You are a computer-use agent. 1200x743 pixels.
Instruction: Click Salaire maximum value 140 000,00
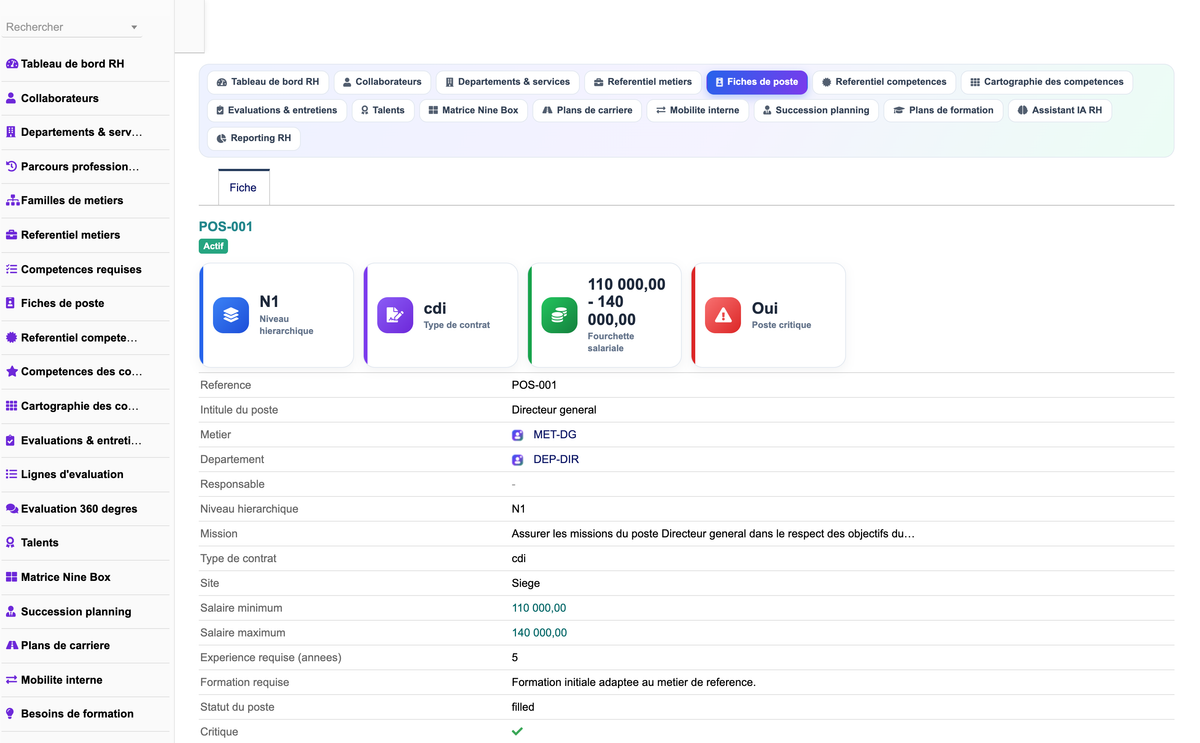point(539,633)
